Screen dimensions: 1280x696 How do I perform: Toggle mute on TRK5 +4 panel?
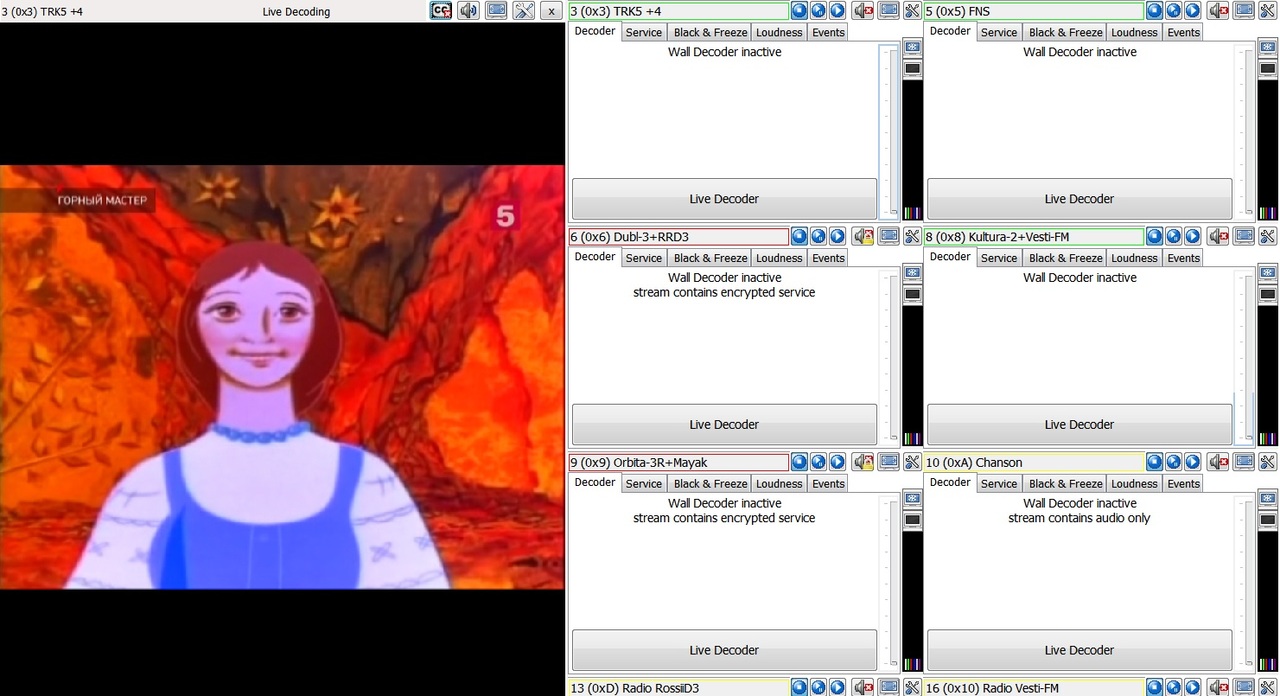click(x=863, y=11)
